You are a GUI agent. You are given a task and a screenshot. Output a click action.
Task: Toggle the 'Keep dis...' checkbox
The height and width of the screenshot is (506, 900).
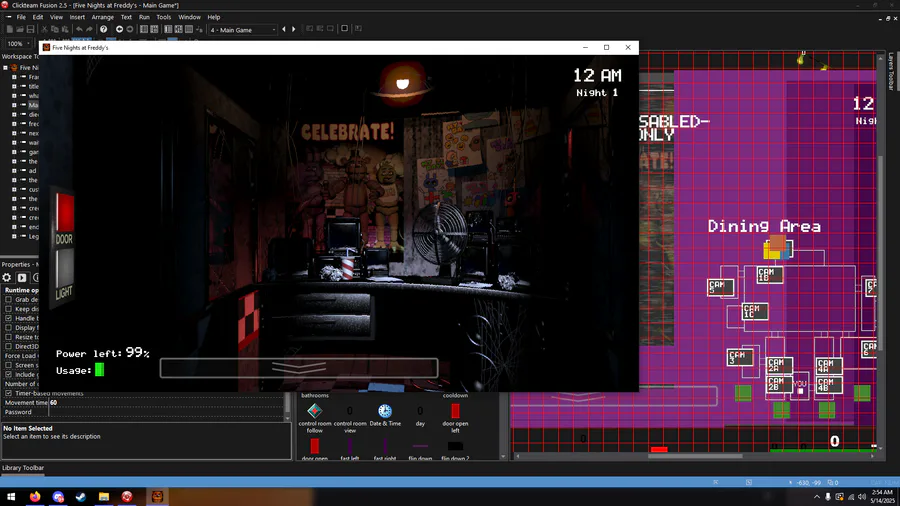click(x=9, y=309)
